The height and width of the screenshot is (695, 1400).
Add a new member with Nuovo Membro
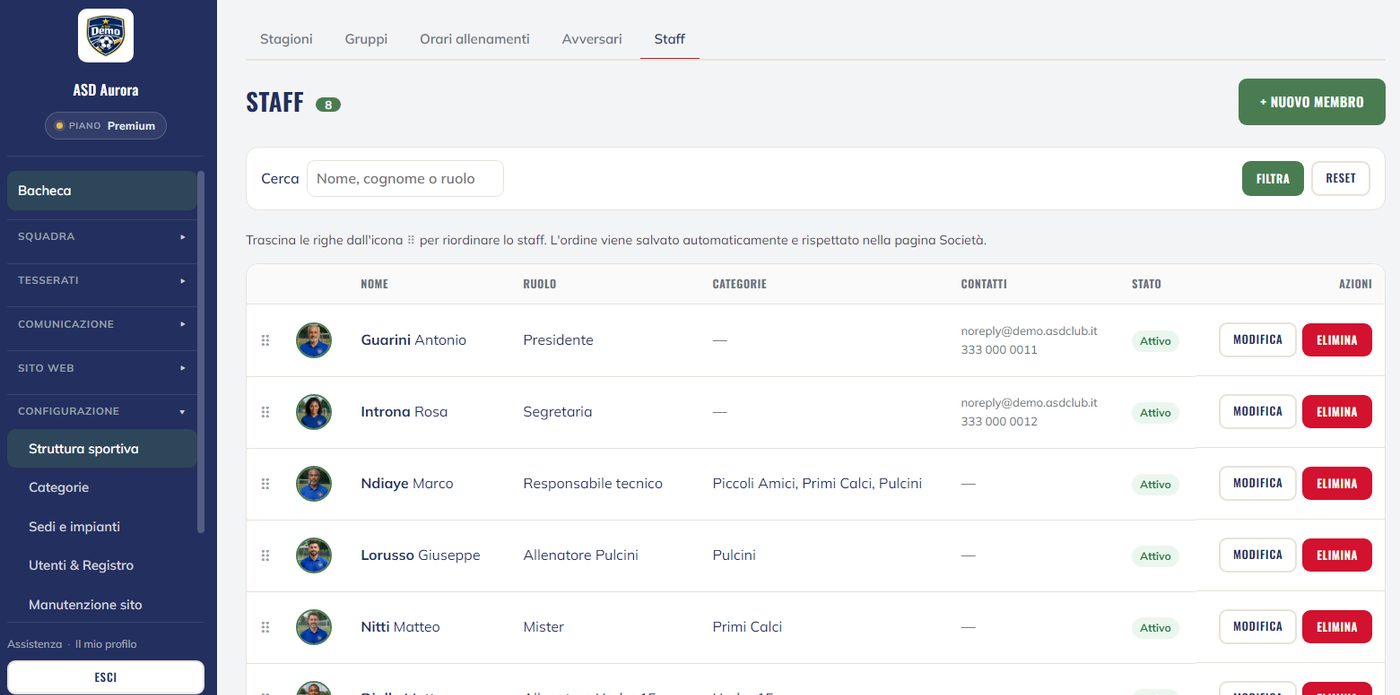click(1312, 102)
